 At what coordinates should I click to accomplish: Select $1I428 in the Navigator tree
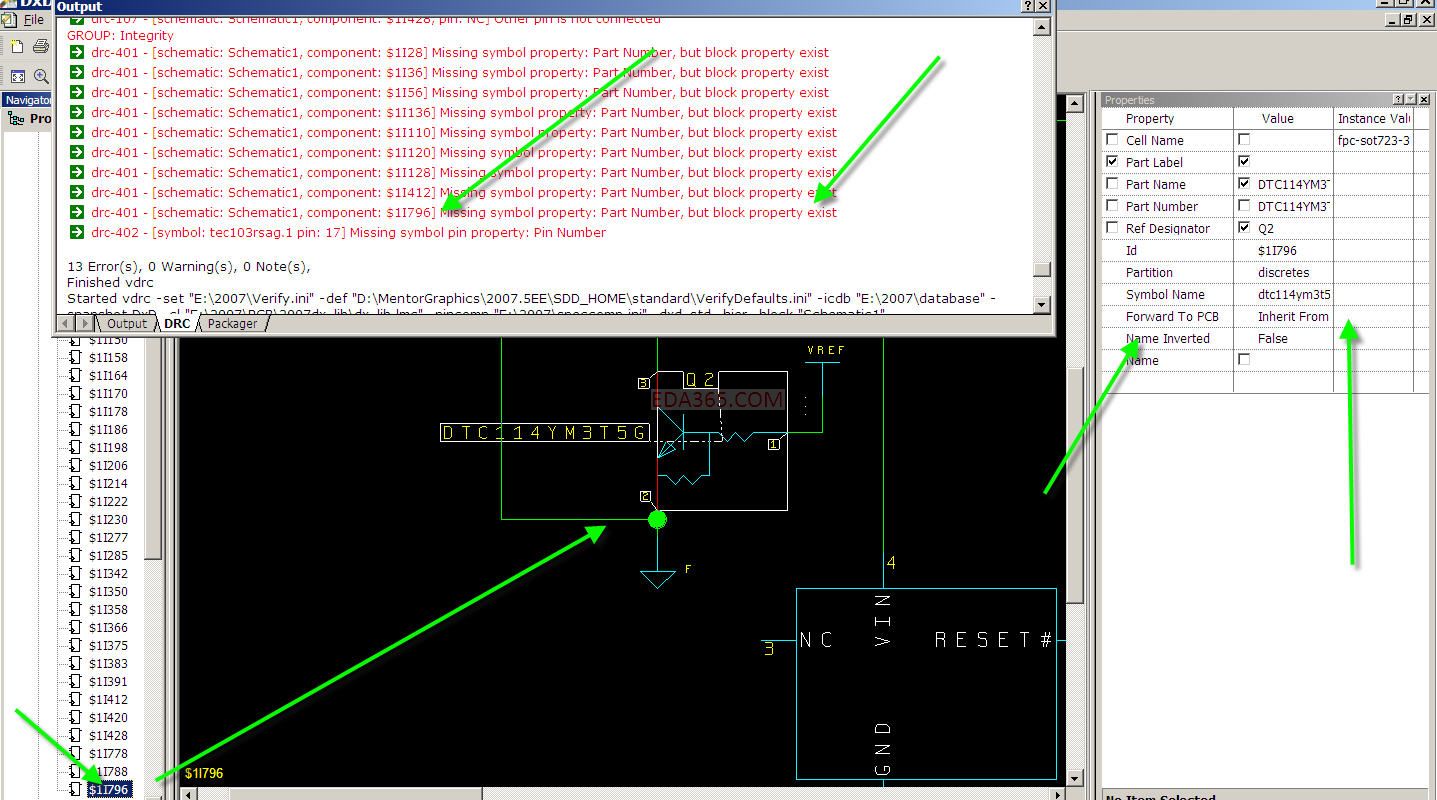[x=108, y=735]
